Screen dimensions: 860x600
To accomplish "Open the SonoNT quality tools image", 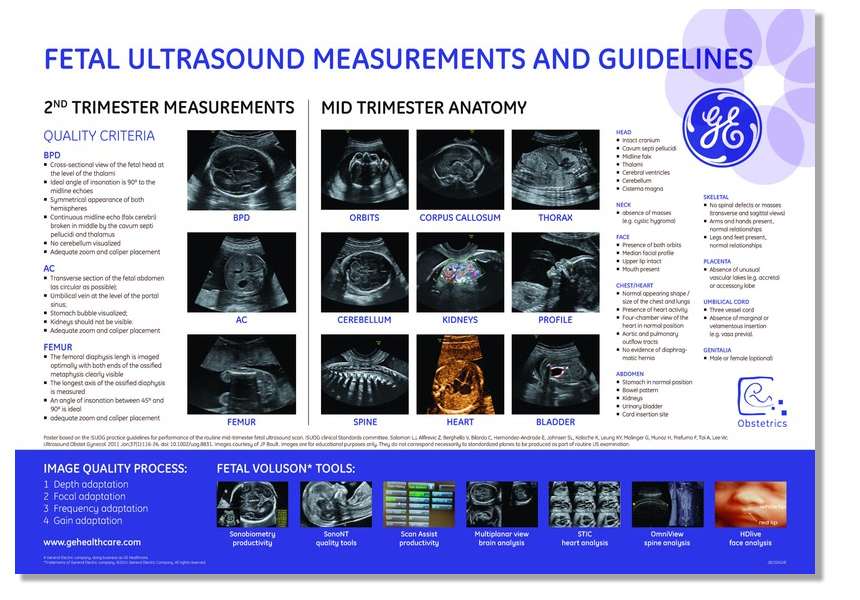I will coord(336,504).
